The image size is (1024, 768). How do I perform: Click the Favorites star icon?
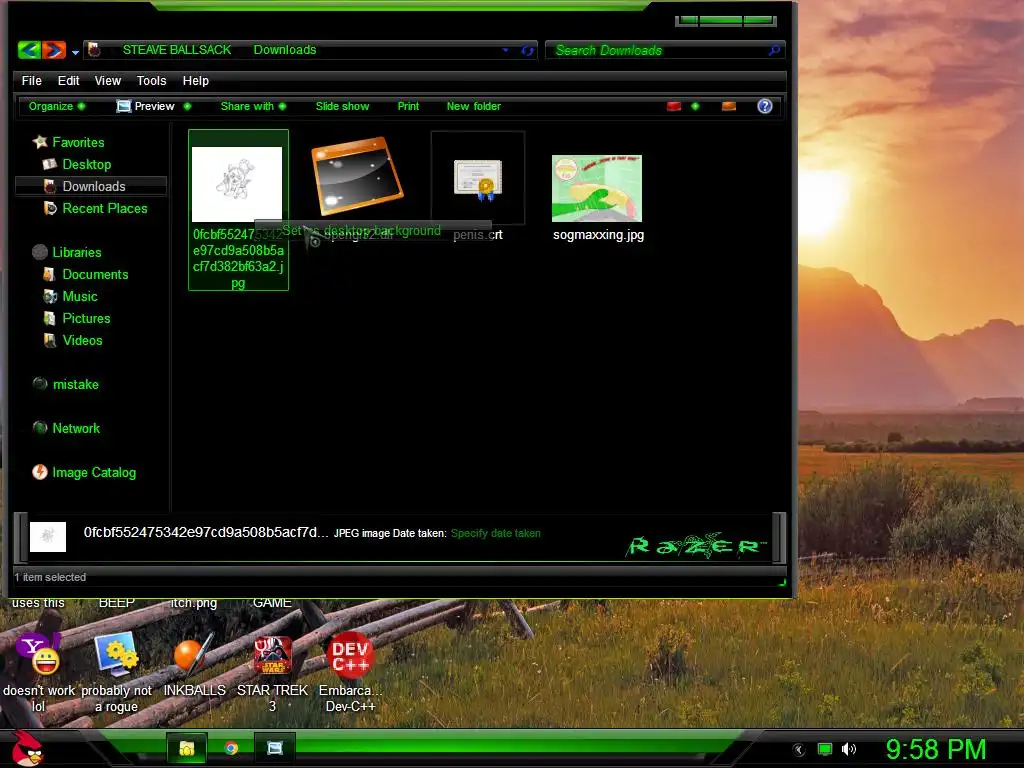coord(40,142)
